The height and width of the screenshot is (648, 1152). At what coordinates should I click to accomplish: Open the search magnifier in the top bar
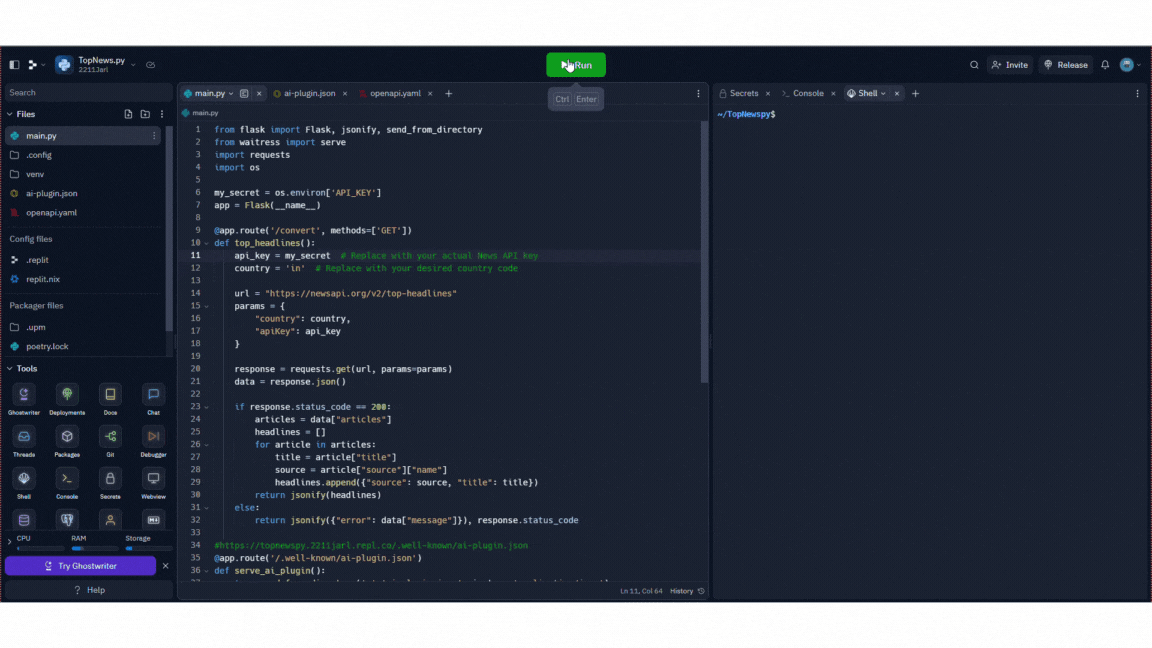click(974, 64)
